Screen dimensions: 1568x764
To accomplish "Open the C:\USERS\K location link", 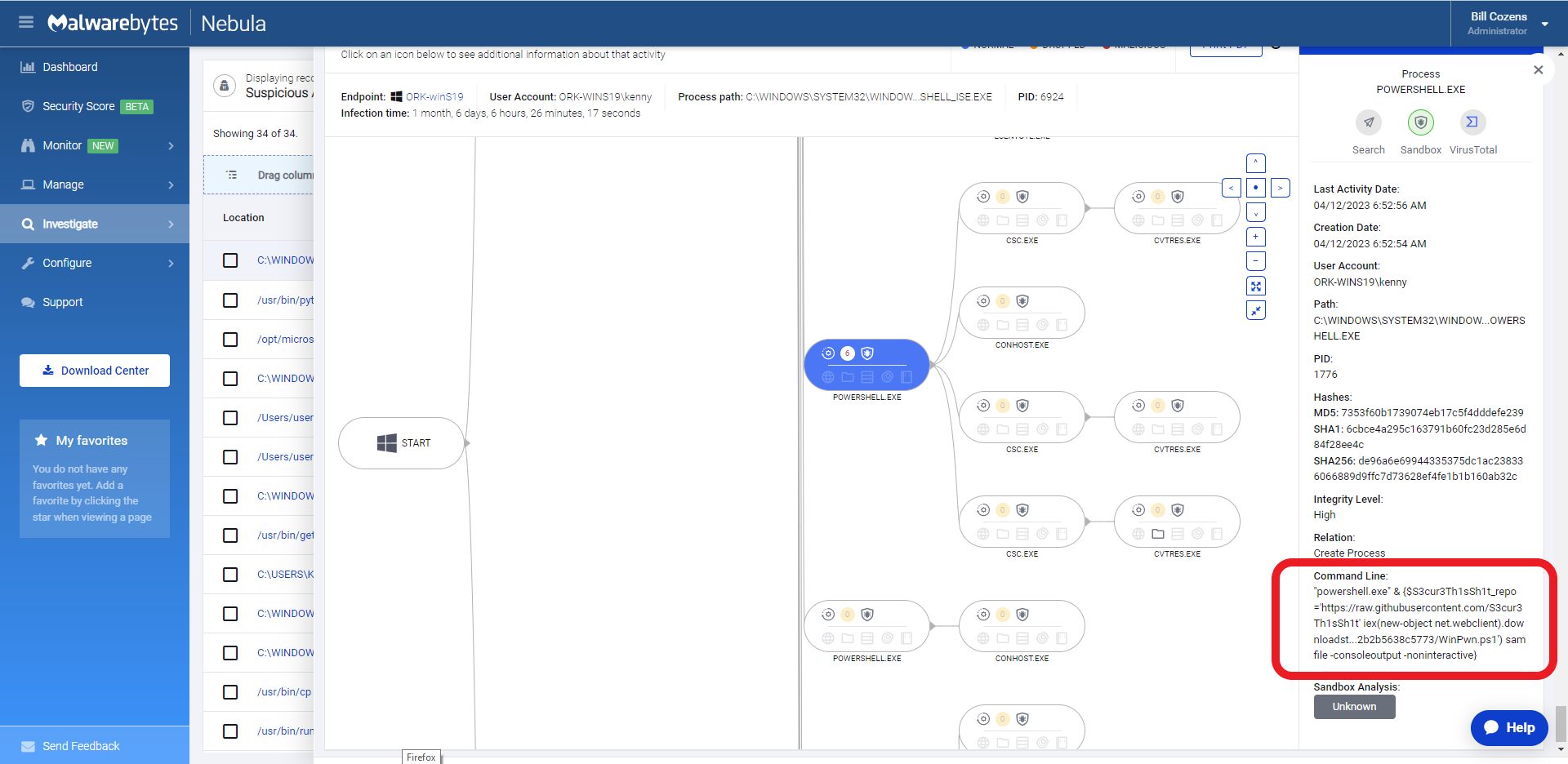I will (285, 575).
